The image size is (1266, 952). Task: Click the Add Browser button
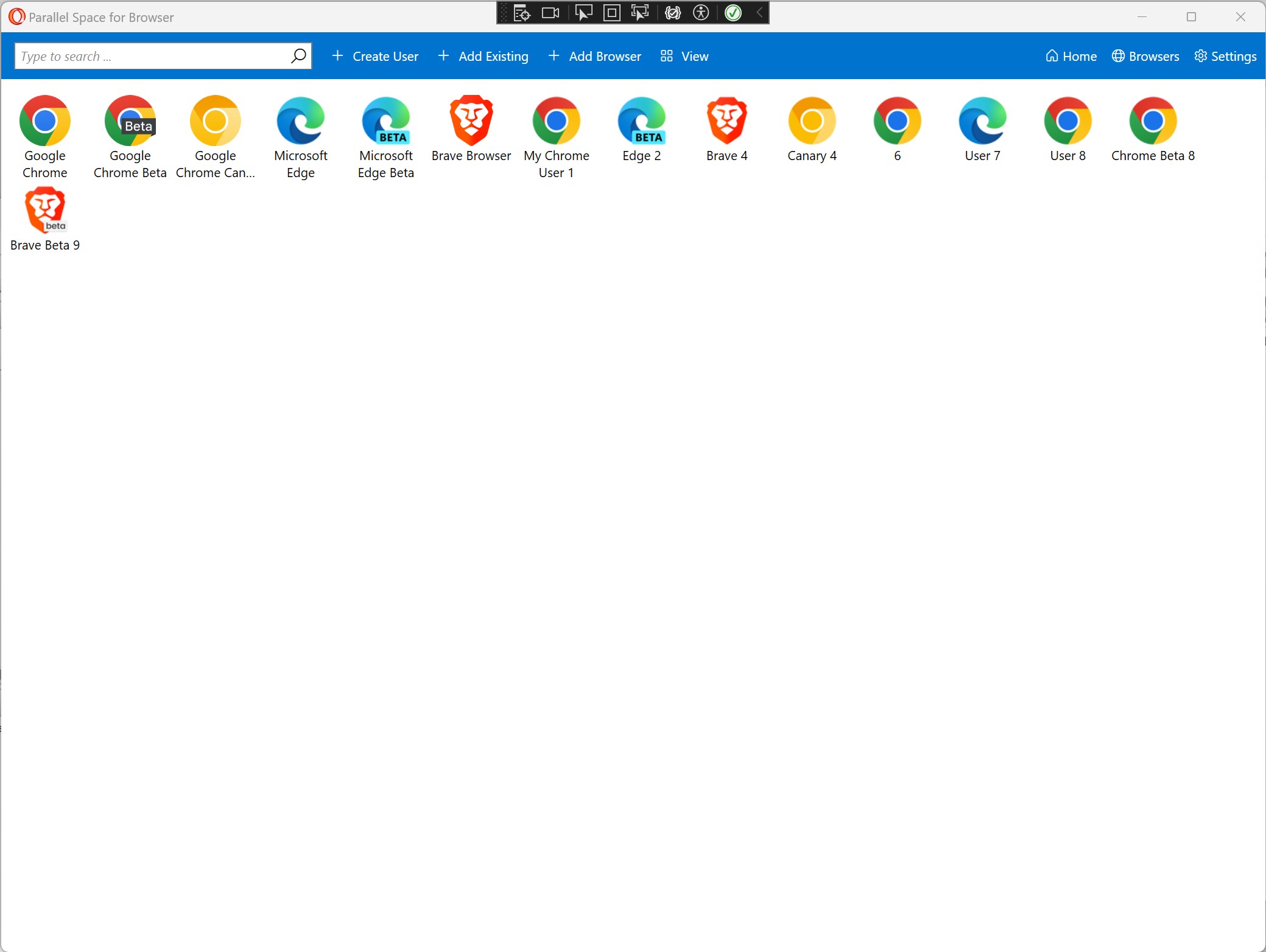point(594,57)
